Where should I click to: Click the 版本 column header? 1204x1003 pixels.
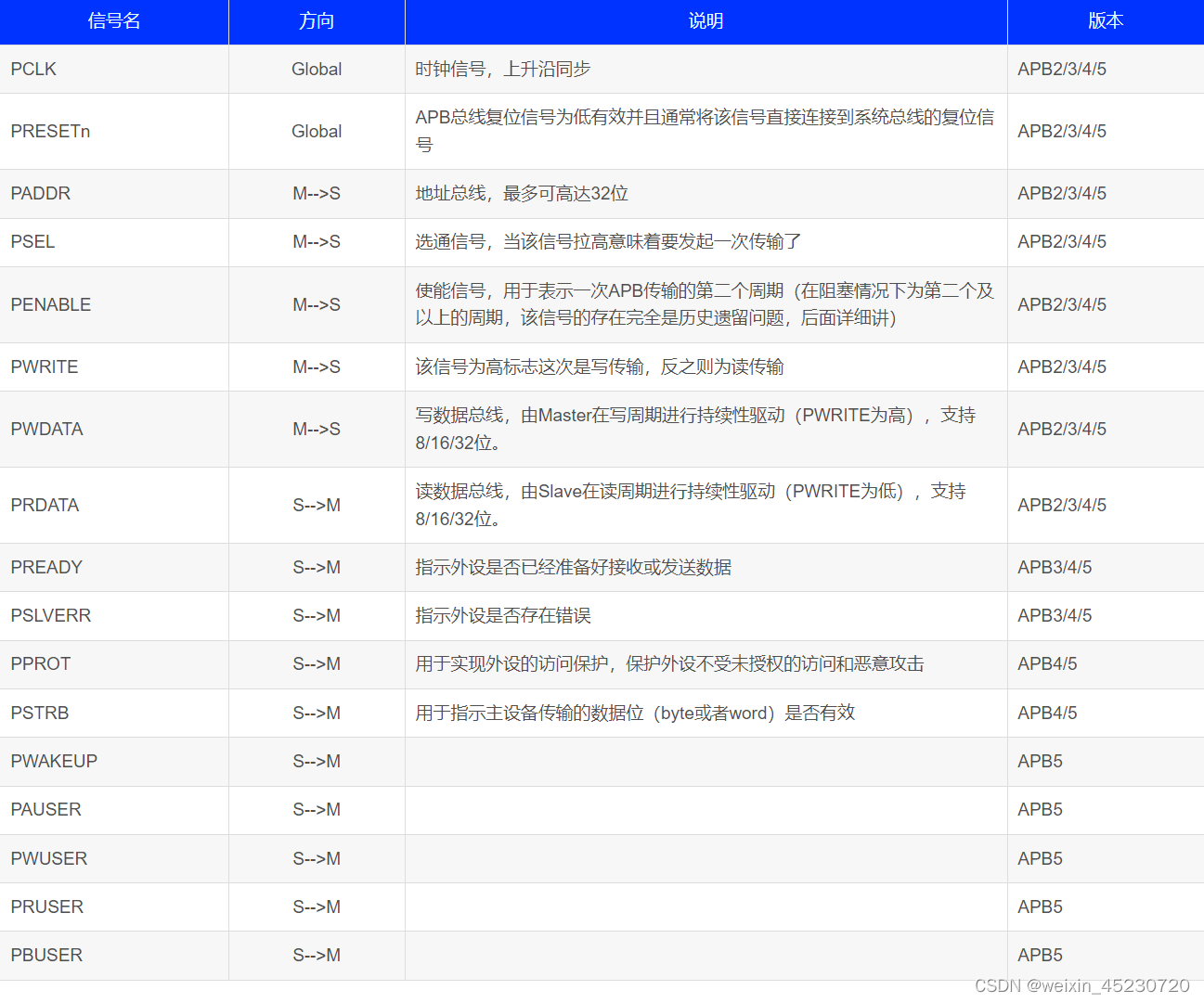pos(1105,20)
